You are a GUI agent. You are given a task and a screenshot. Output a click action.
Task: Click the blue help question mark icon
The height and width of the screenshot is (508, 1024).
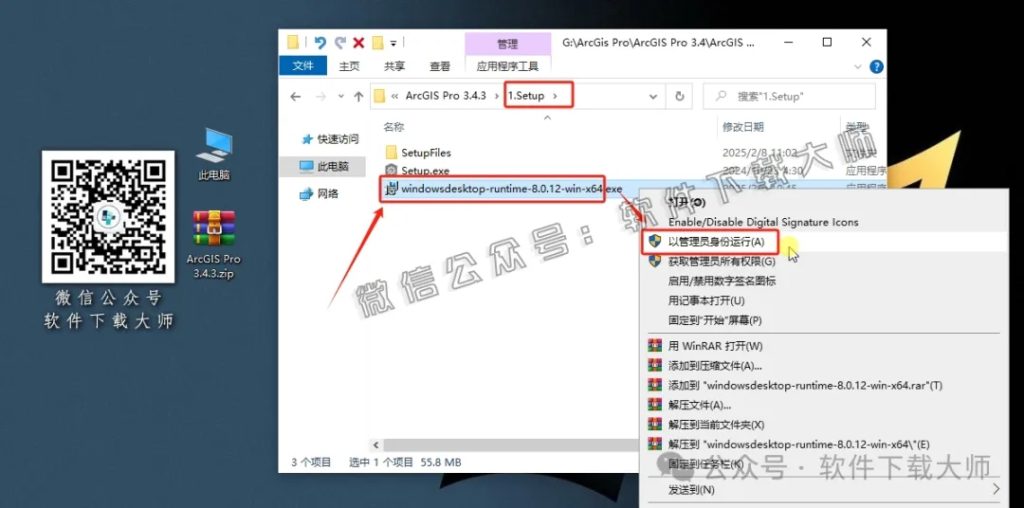[876, 67]
